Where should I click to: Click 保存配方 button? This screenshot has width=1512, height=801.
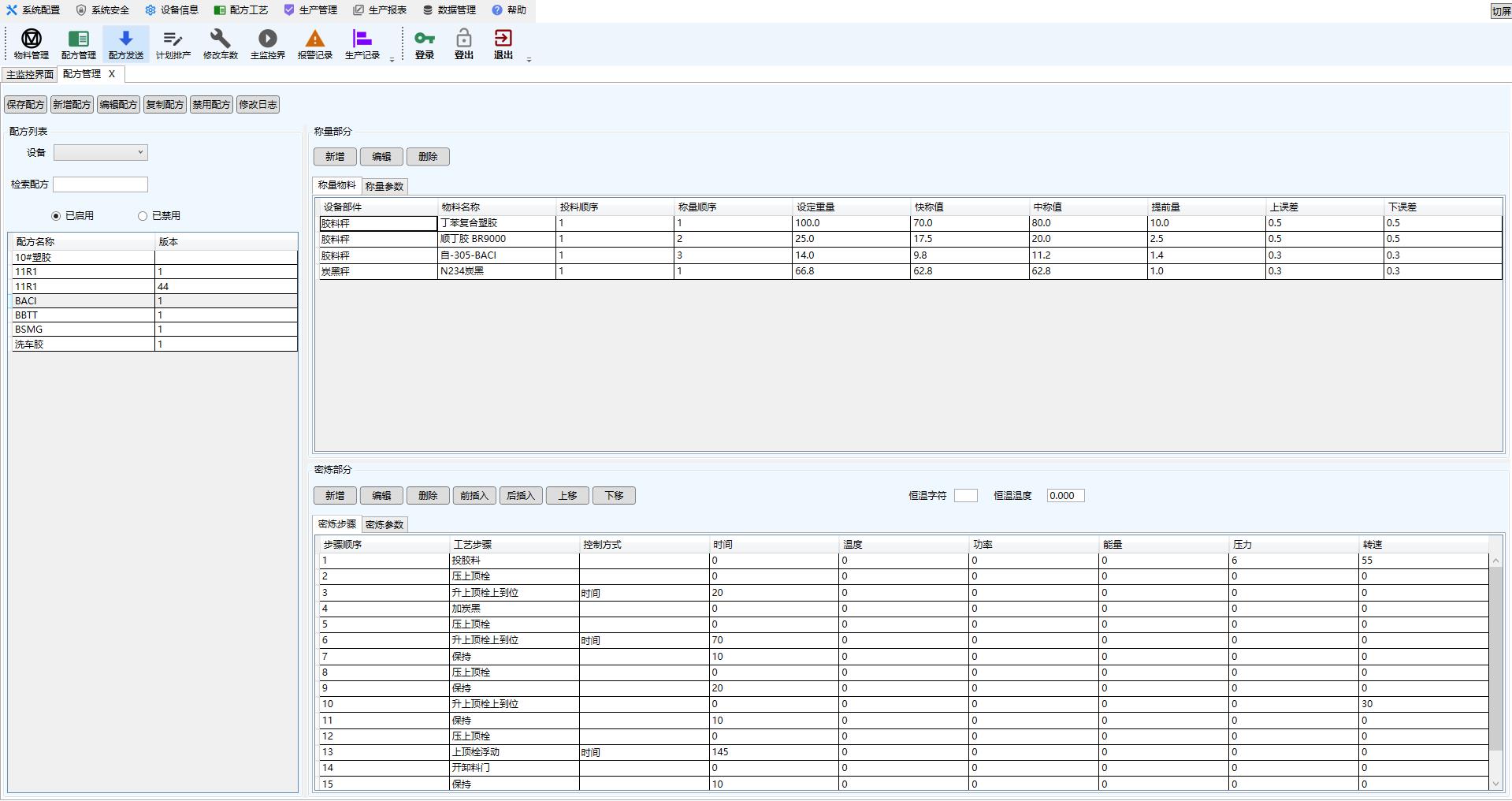point(26,105)
